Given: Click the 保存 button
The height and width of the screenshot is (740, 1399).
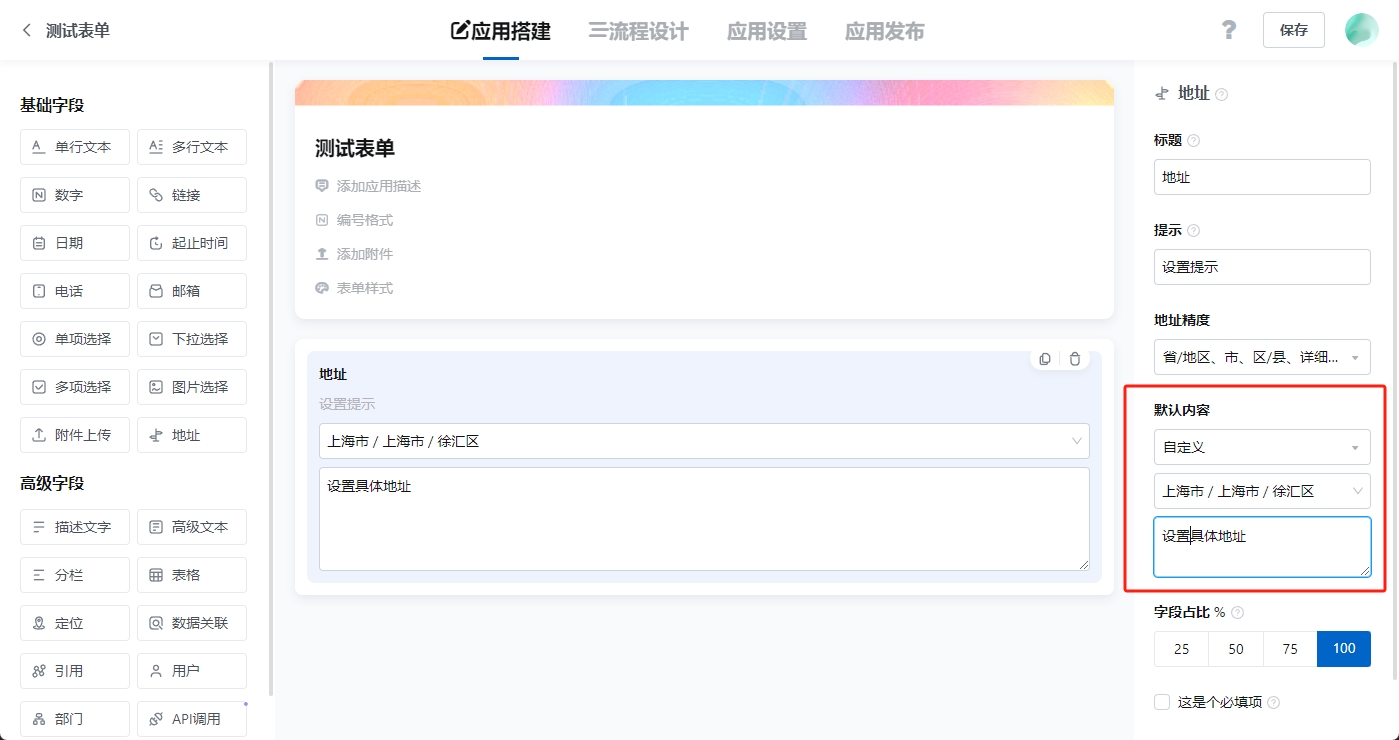Looking at the screenshot, I should click(1293, 30).
